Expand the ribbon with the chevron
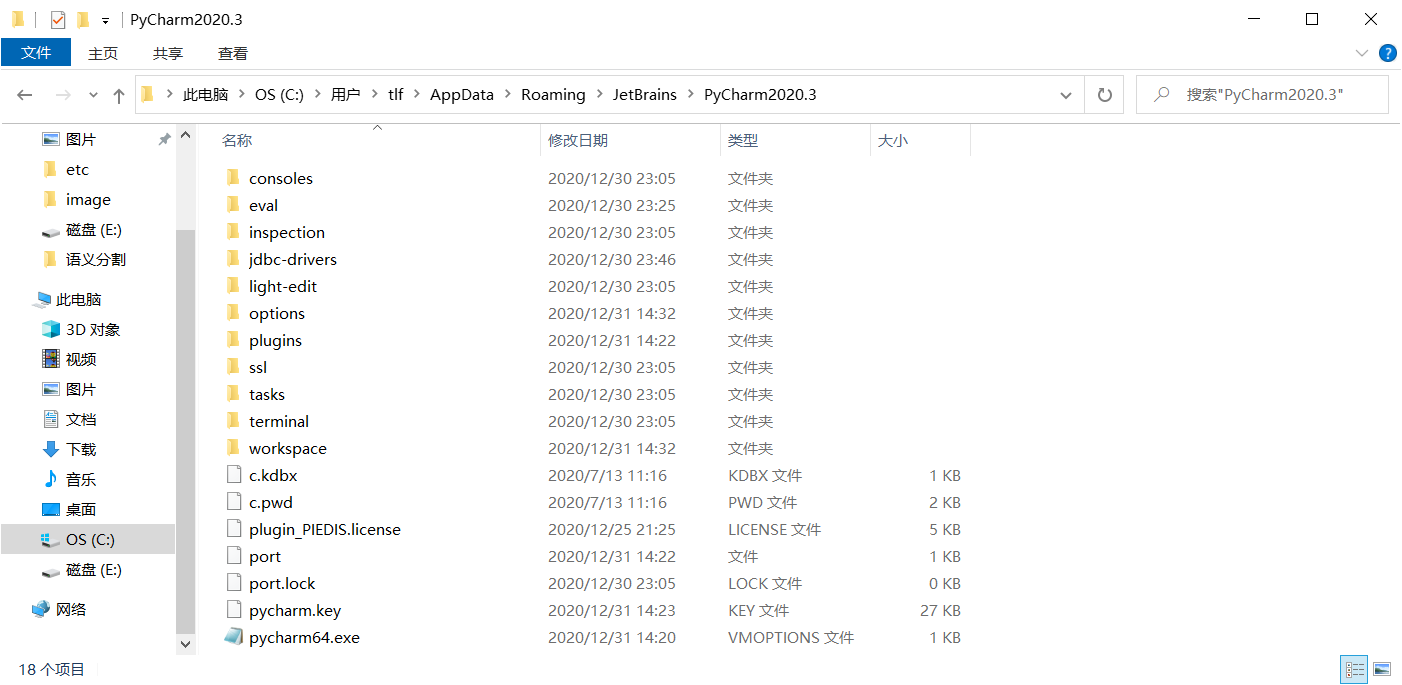 [1361, 53]
